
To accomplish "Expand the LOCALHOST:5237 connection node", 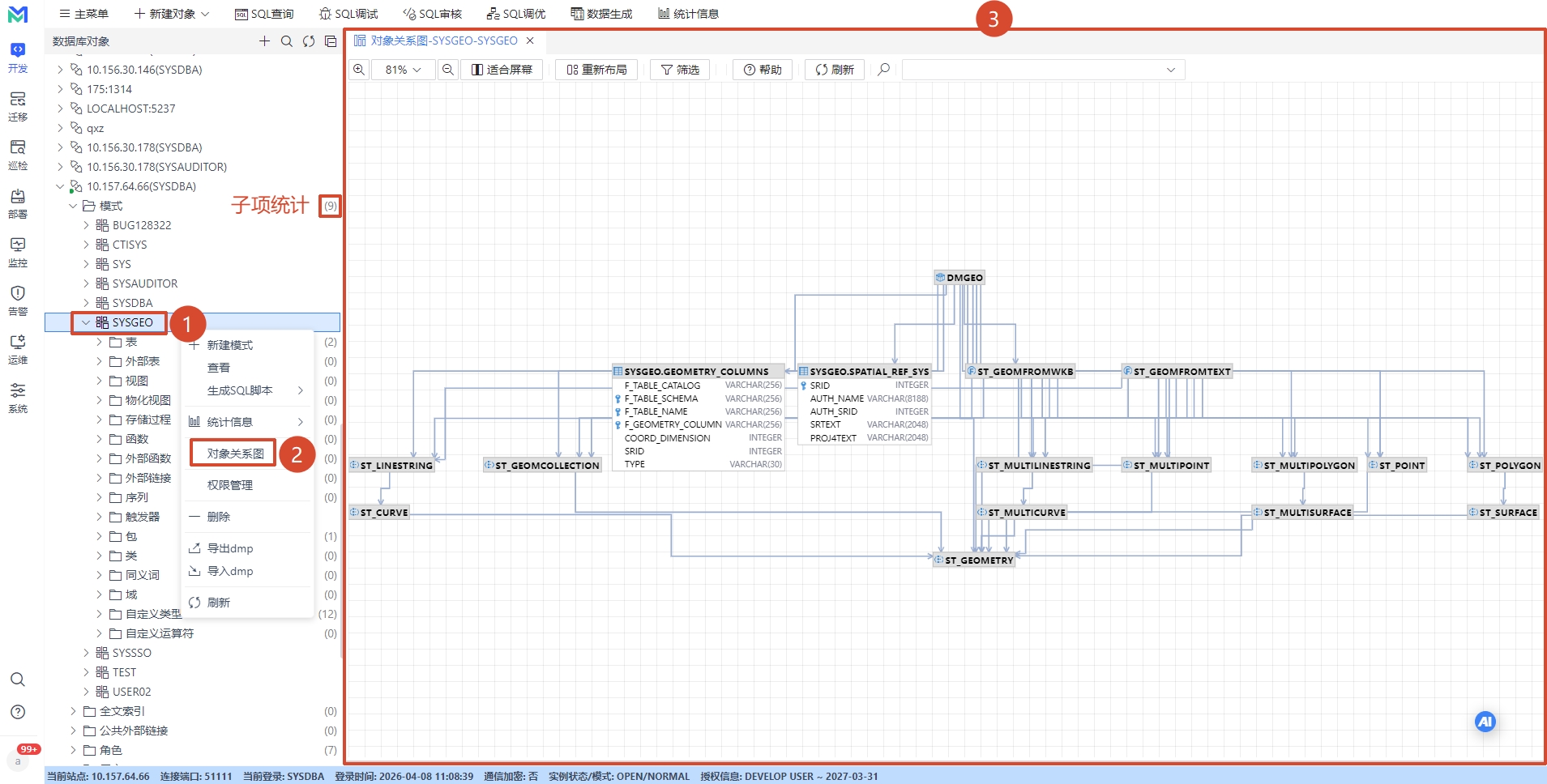I will point(60,109).
